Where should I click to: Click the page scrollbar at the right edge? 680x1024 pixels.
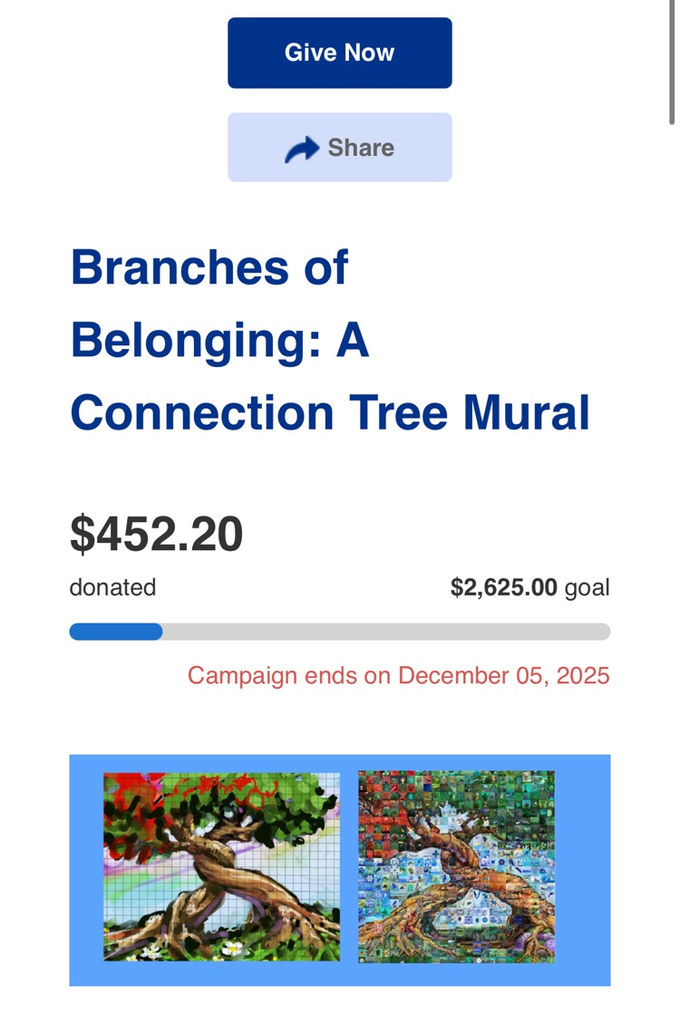(672, 62)
